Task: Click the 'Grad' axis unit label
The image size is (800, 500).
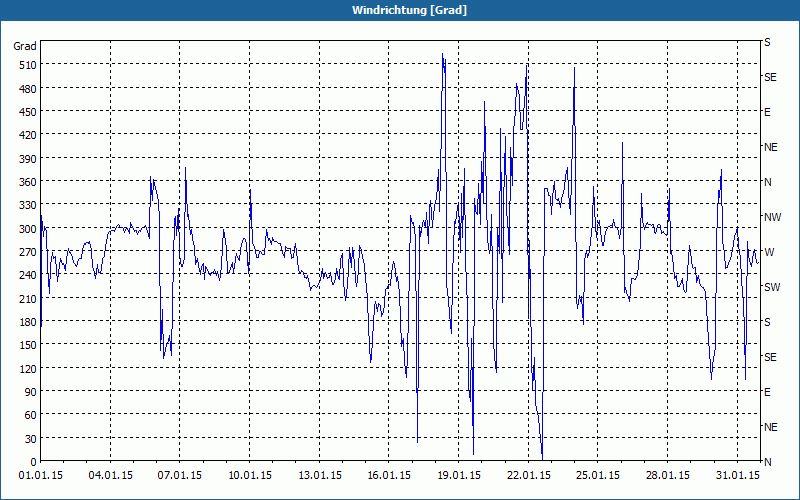Action: pyautogui.click(x=25, y=46)
